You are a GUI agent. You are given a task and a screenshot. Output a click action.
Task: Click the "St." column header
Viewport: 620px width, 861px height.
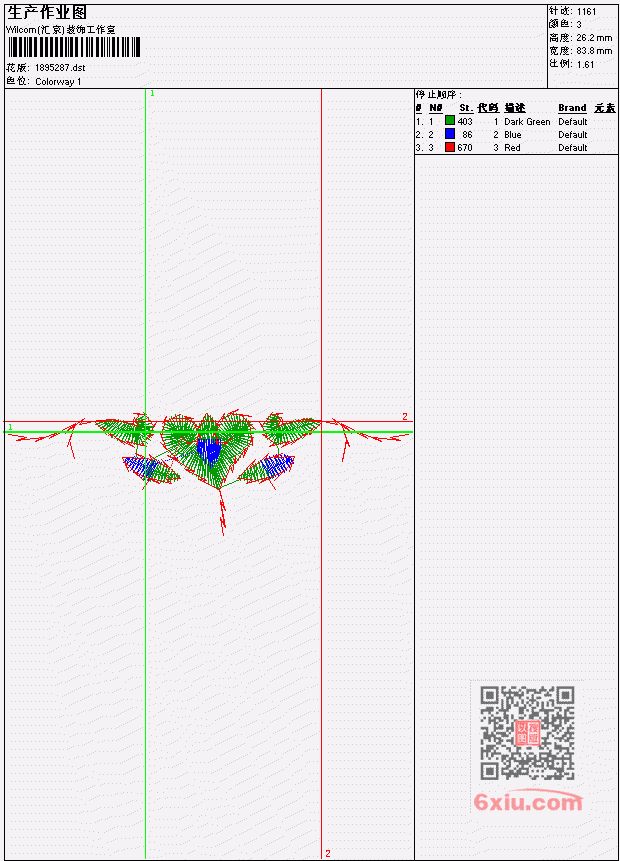465,108
